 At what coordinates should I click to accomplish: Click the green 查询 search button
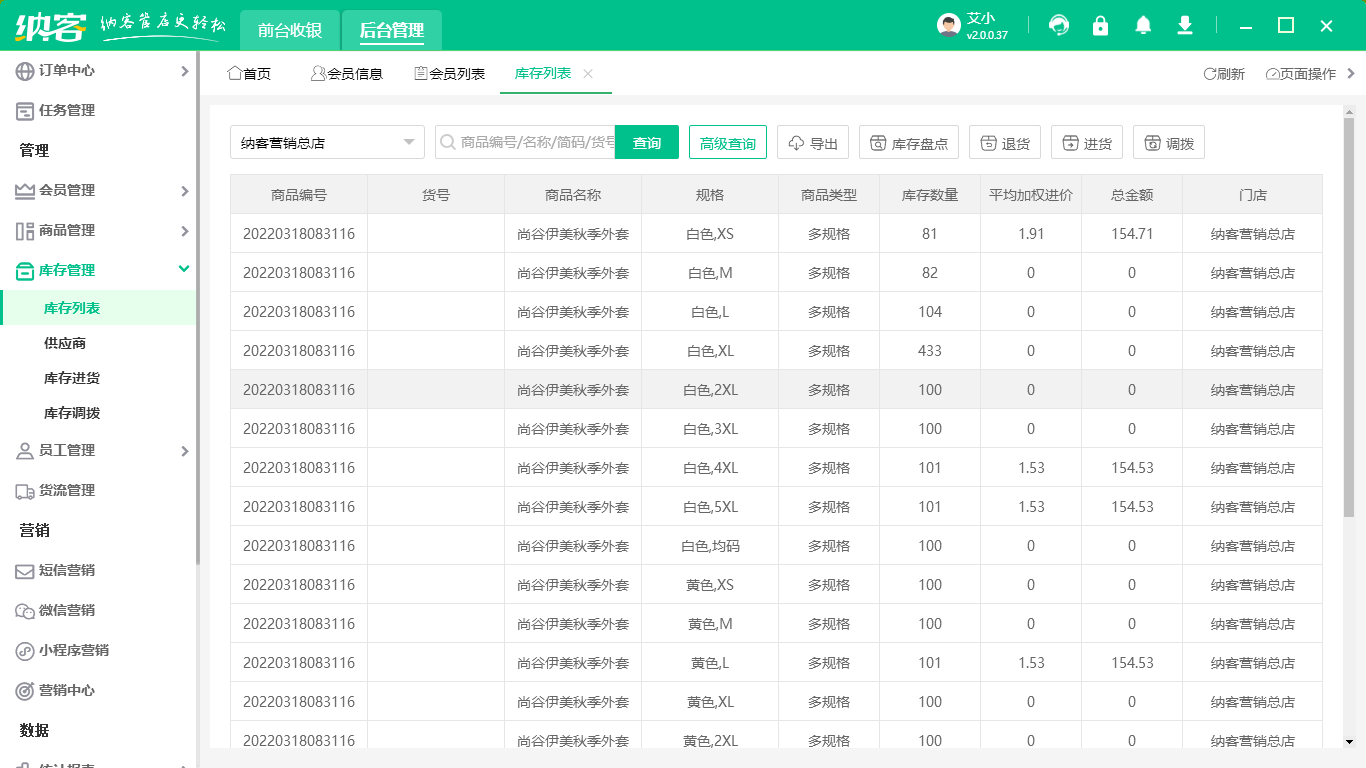(647, 143)
